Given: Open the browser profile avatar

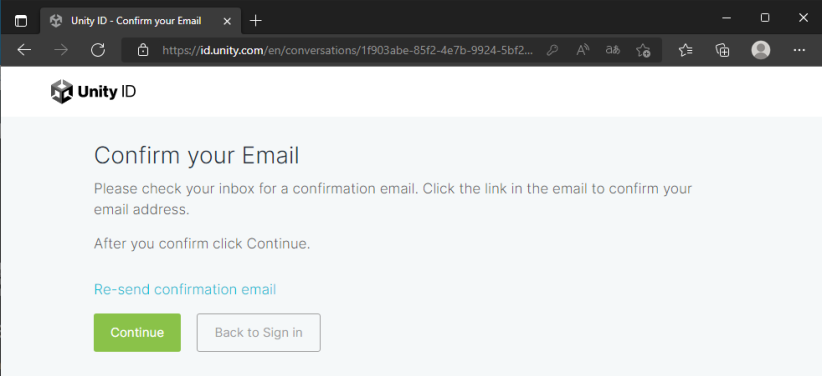Looking at the screenshot, I should 761,50.
